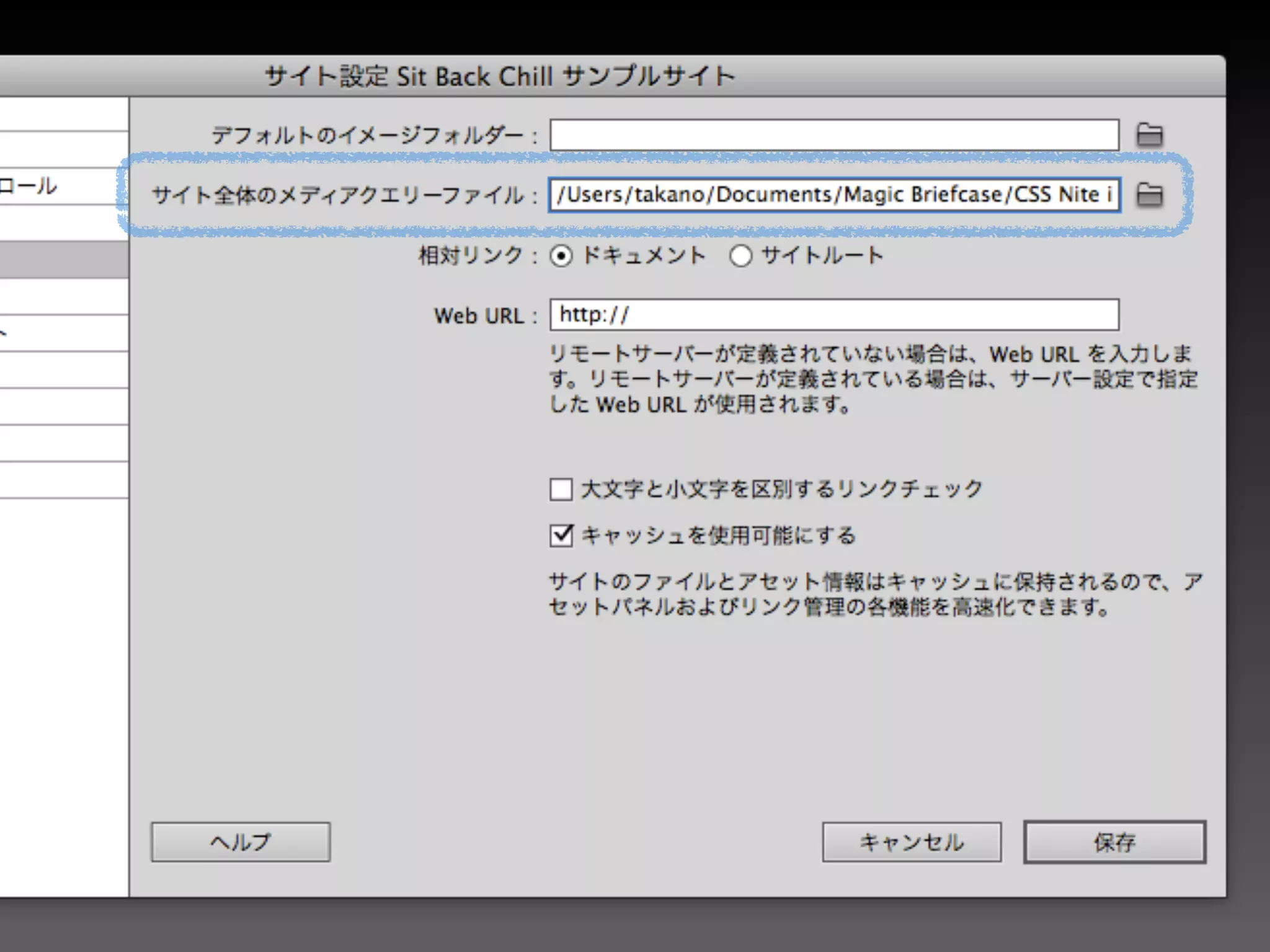This screenshot has width=1270, height=952.
Task: Click the ヘルプ button
Action: coord(241,842)
